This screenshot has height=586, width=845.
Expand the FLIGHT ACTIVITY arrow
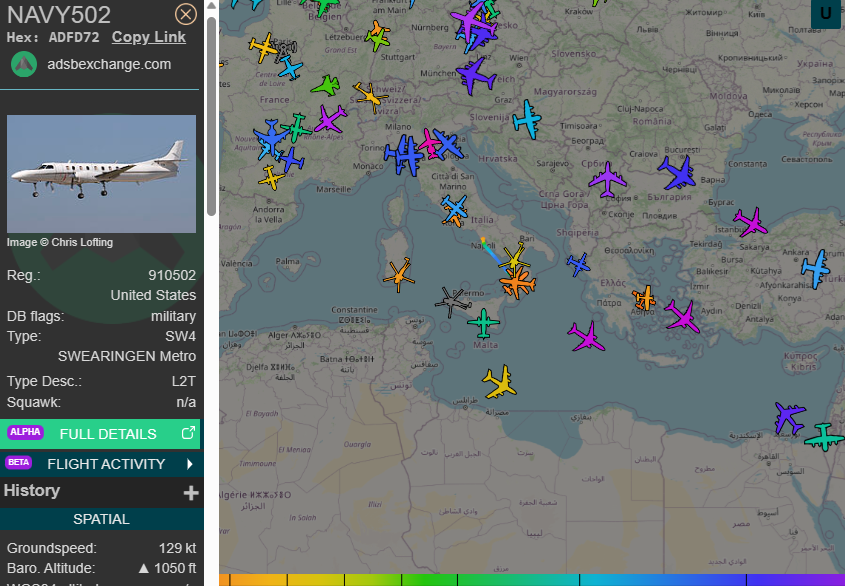coord(189,464)
